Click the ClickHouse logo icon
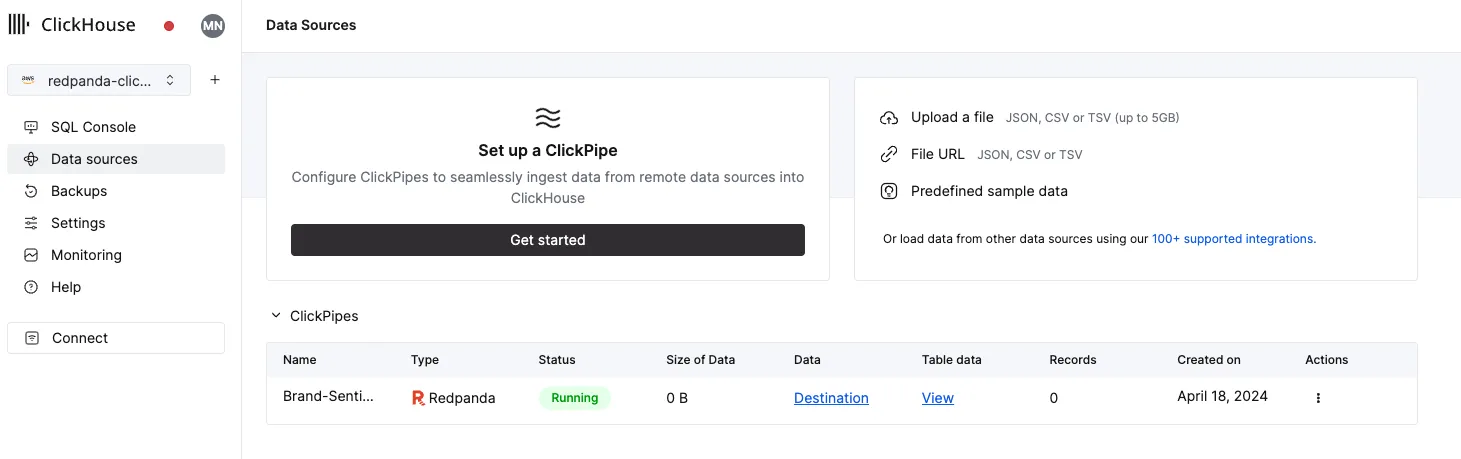Screen dimensions: 1461x459 (19, 25)
